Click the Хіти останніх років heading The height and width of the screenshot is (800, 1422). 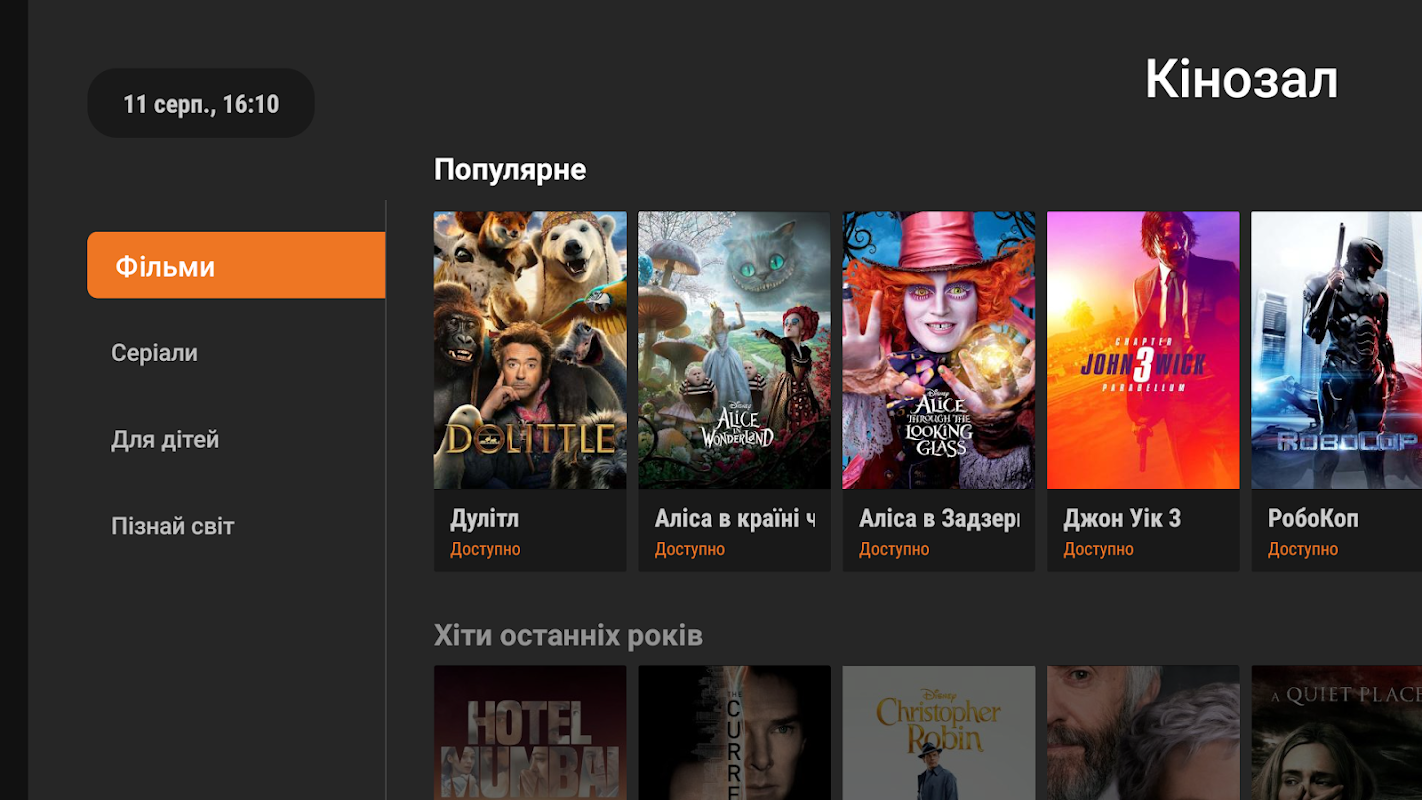(568, 635)
